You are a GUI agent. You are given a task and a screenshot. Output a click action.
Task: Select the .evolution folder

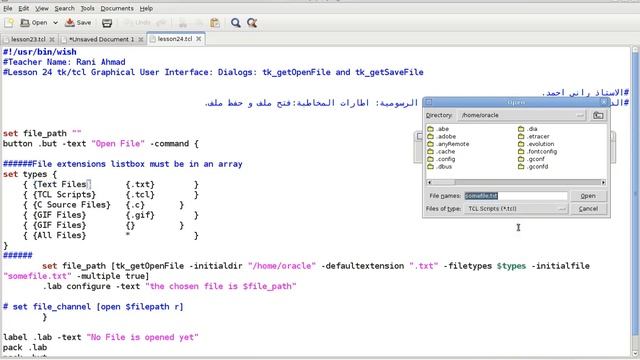[536, 144]
